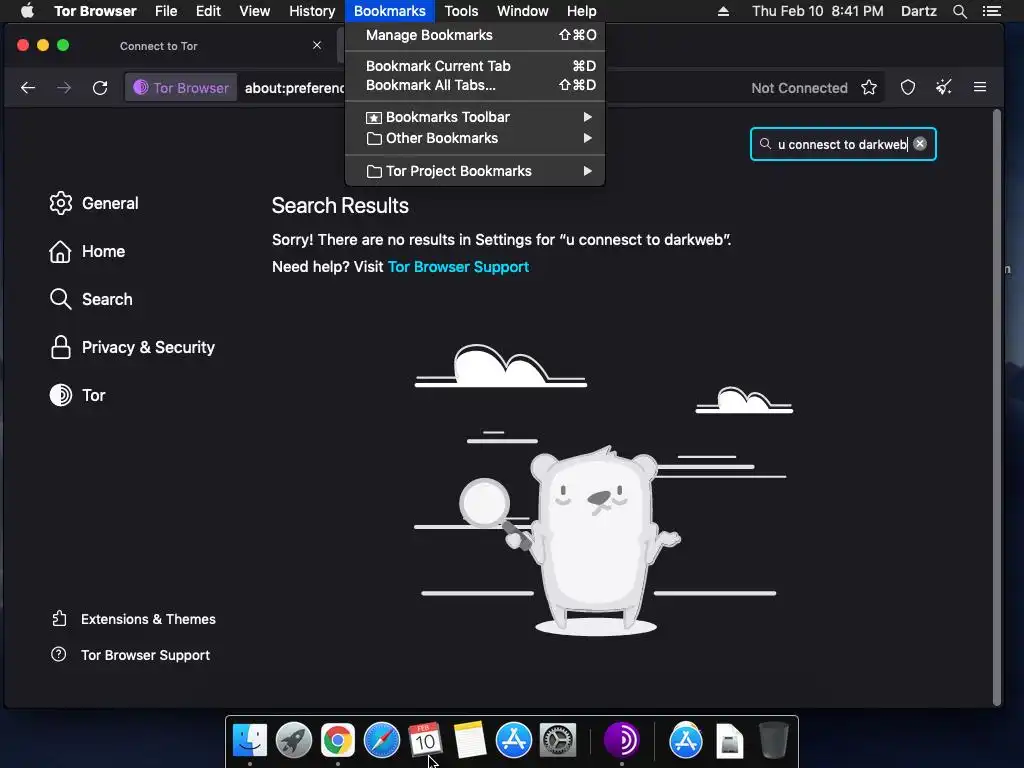Screen dimensions: 1024x768
Task: Open the History menu
Action: tap(312, 11)
